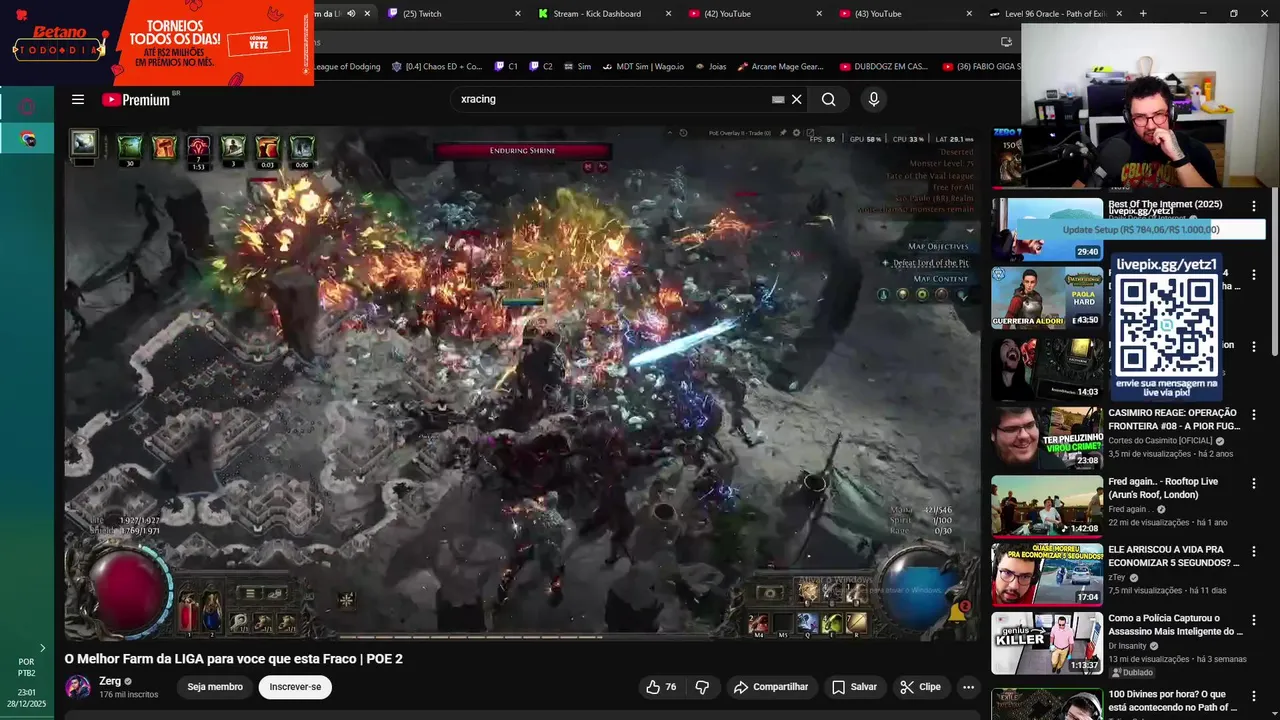
Task: Mute the playing tab via speaker icon
Action: [351, 13]
